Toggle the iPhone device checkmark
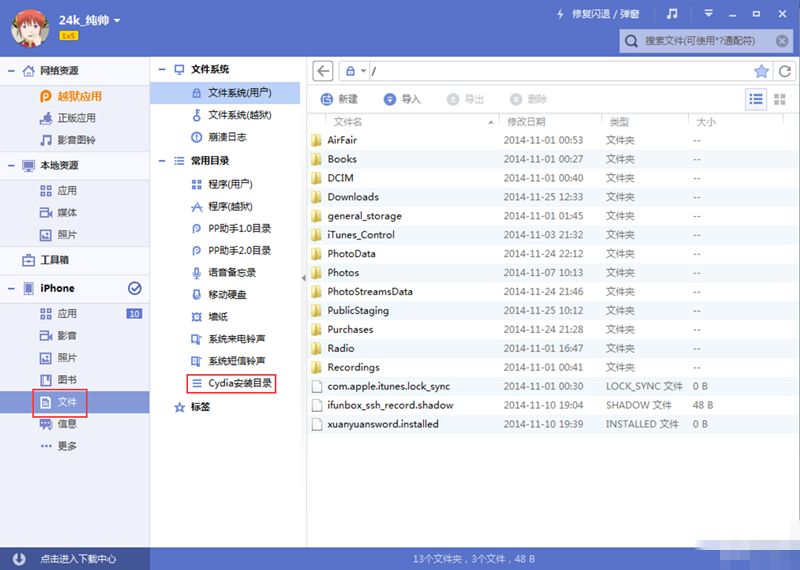Image resolution: width=800 pixels, height=570 pixels. tap(135, 288)
